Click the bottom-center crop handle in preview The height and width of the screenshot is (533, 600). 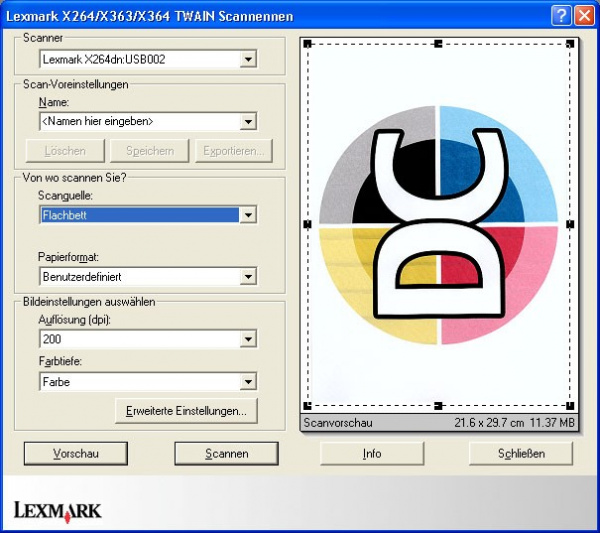tap(438, 405)
